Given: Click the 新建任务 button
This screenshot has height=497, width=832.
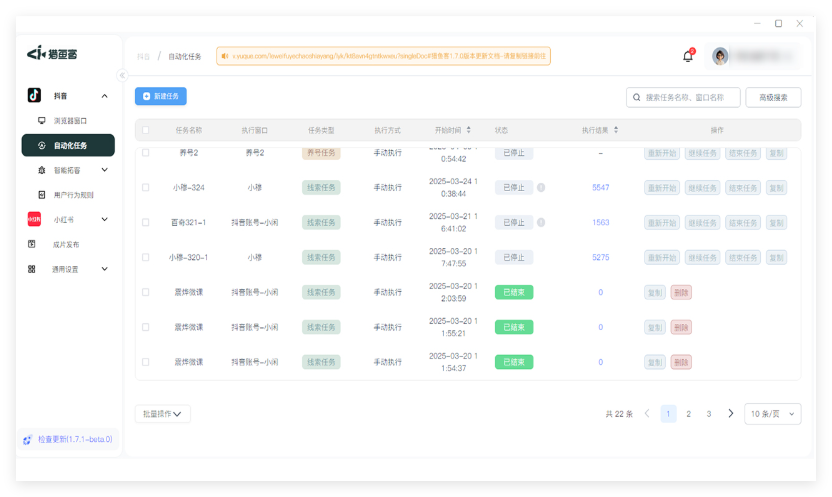Looking at the screenshot, I should coord(161,96).
